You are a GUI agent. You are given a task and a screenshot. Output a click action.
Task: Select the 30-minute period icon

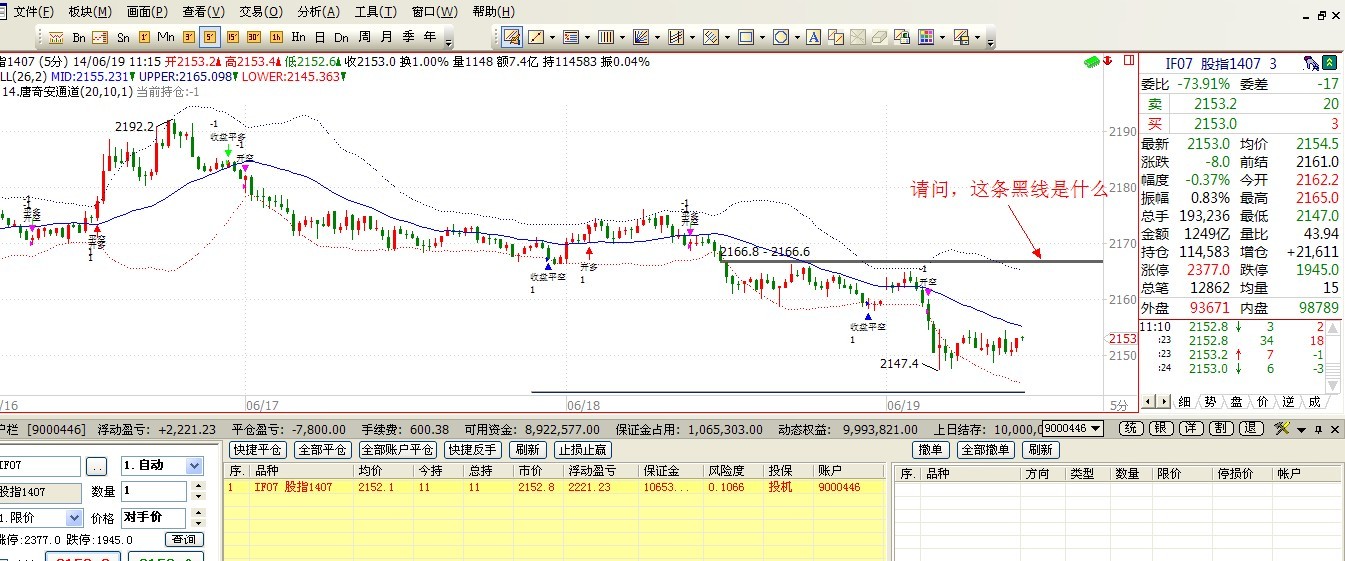click(254, 37)
